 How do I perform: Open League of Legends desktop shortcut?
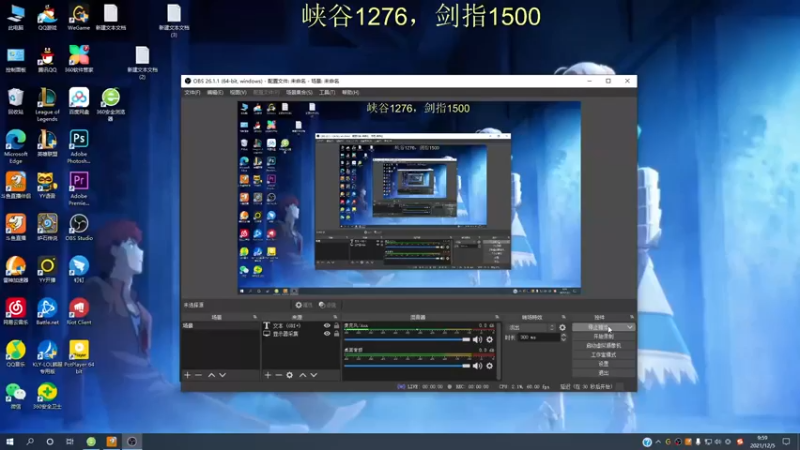coord(47,104)
